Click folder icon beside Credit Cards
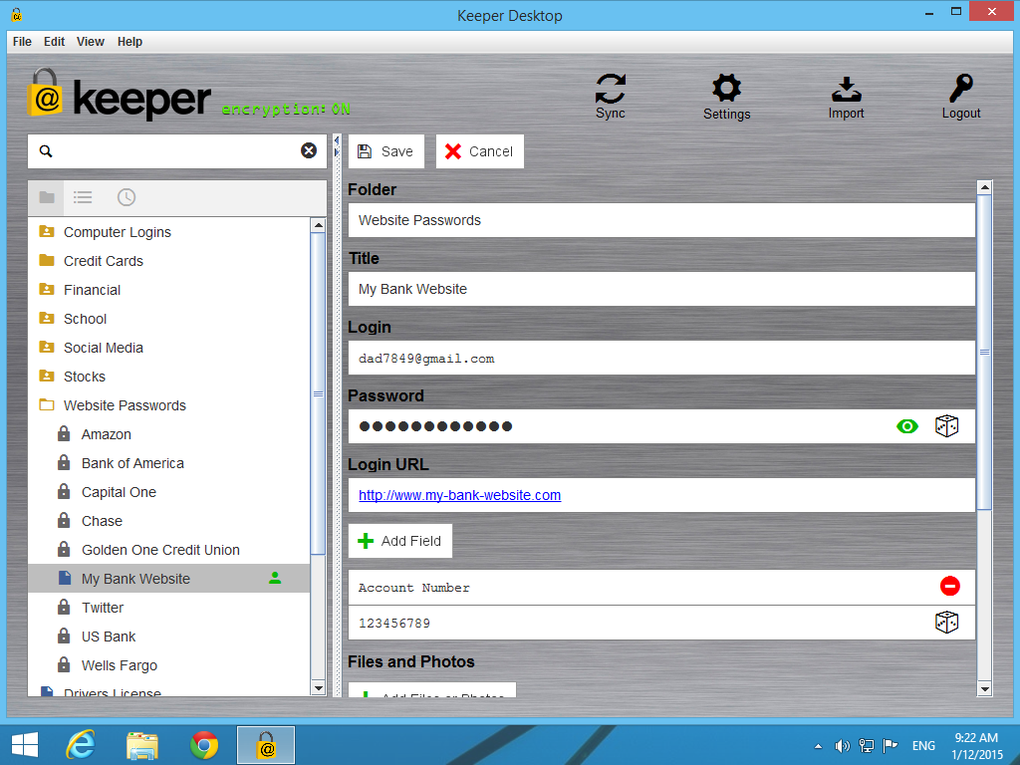 [47, 260]
